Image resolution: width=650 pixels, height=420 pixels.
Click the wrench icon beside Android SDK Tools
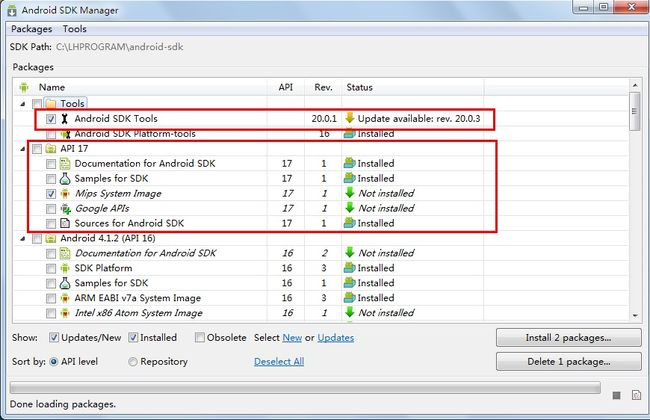point(64,119)
